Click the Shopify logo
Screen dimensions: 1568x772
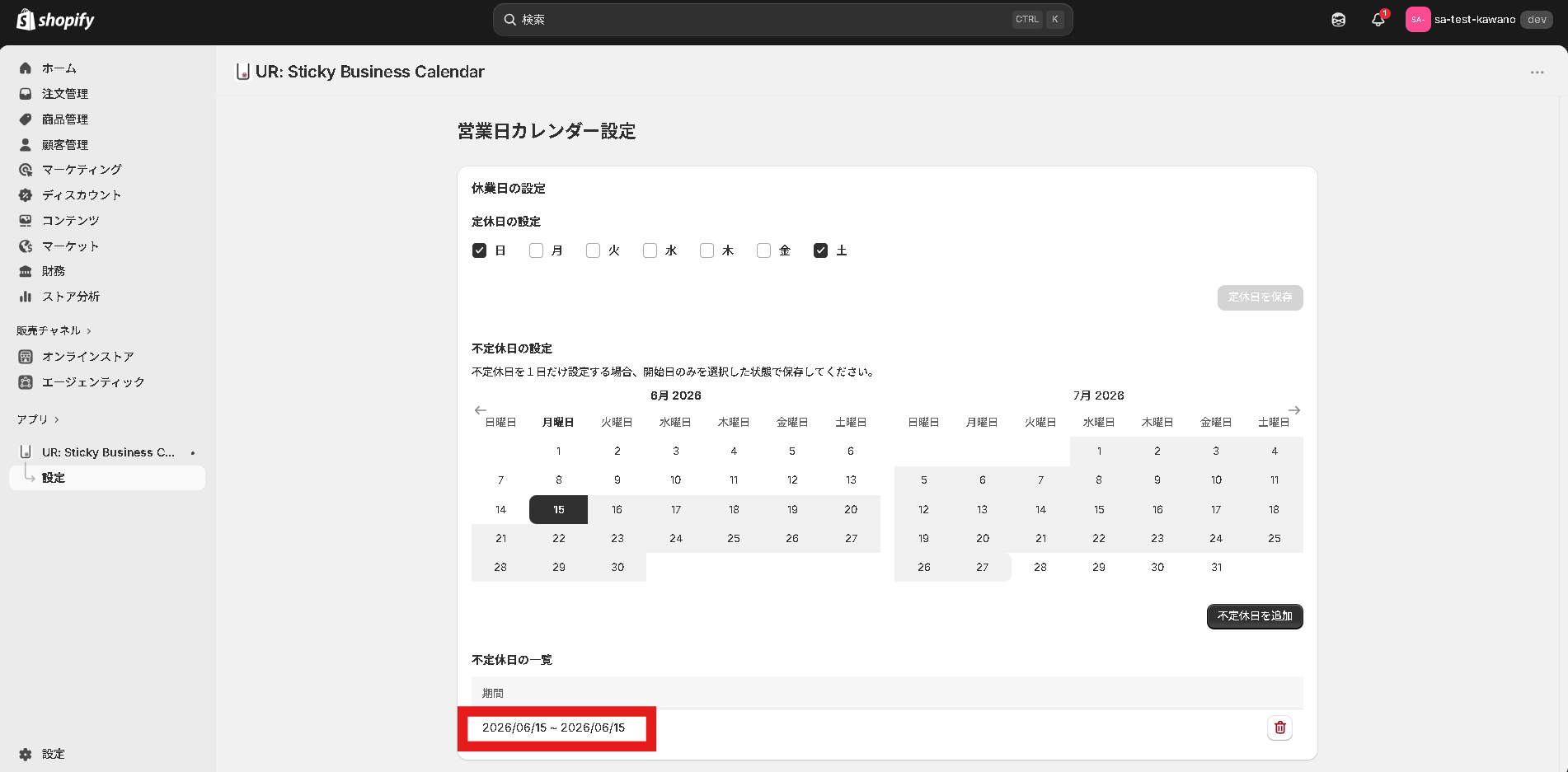pyautogui.click(x=56, y=19)
